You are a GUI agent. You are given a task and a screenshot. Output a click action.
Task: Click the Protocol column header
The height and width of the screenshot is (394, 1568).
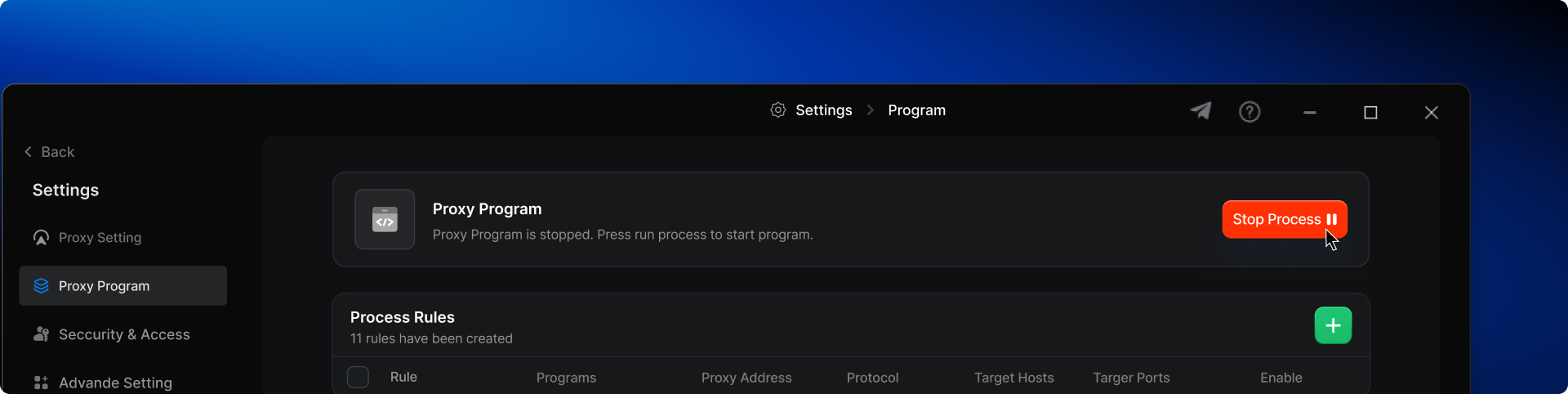[x=872, y=378]
